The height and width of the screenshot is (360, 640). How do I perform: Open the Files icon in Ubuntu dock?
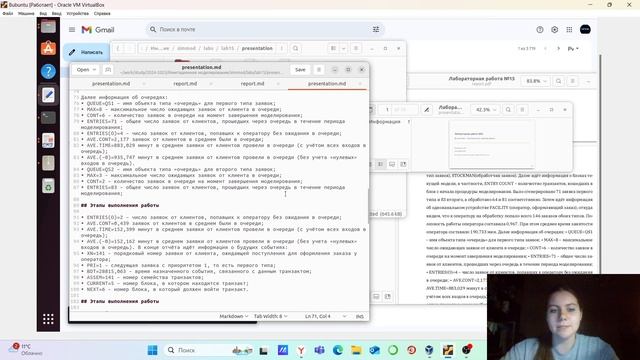48,27
